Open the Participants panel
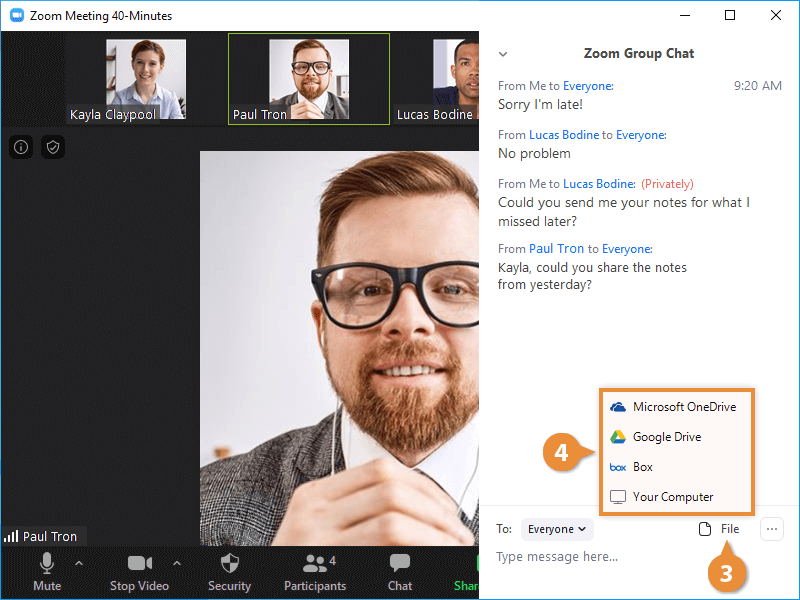Viewport: 800px width, 600px height. (315, 572)
